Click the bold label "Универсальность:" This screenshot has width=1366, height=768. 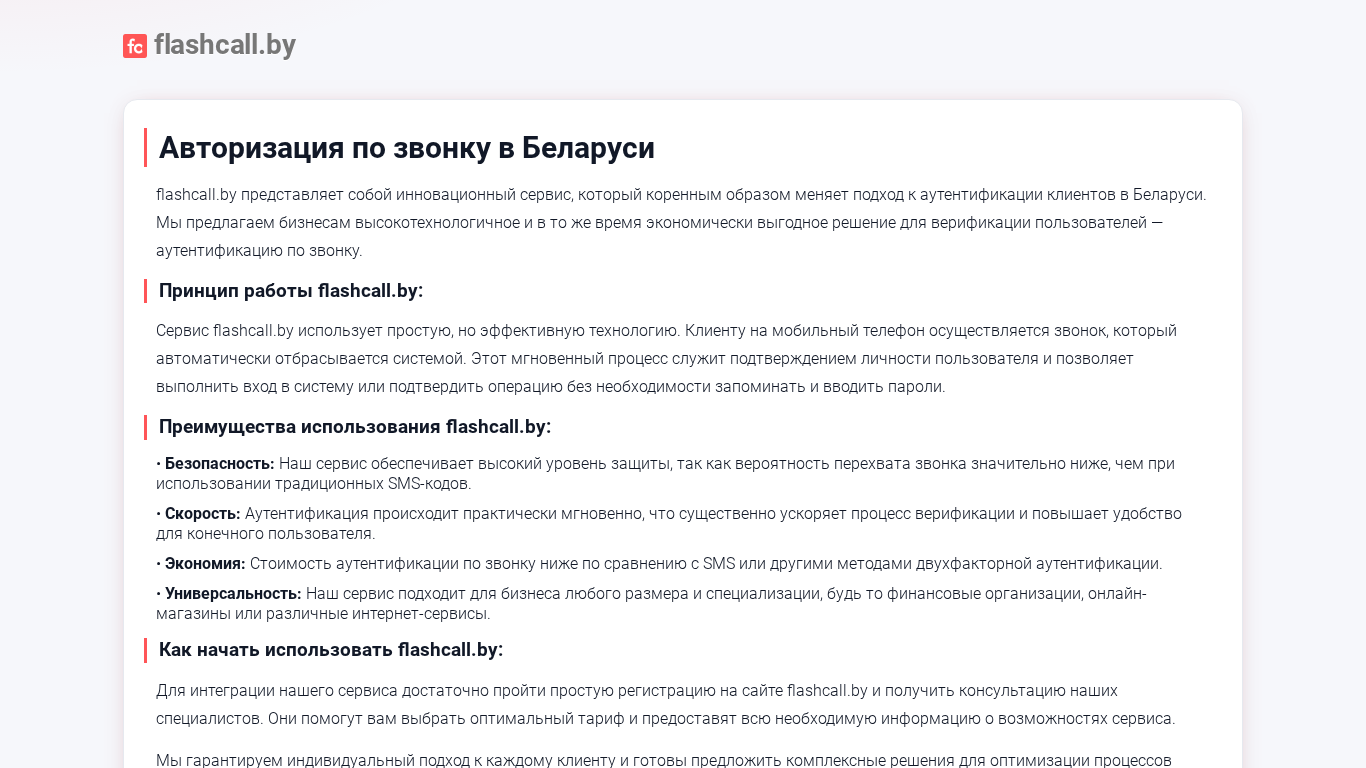[233, 594]
